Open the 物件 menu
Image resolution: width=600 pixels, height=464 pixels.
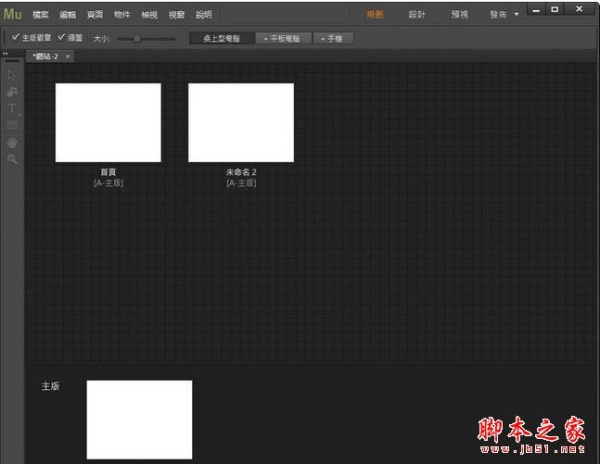122,15
